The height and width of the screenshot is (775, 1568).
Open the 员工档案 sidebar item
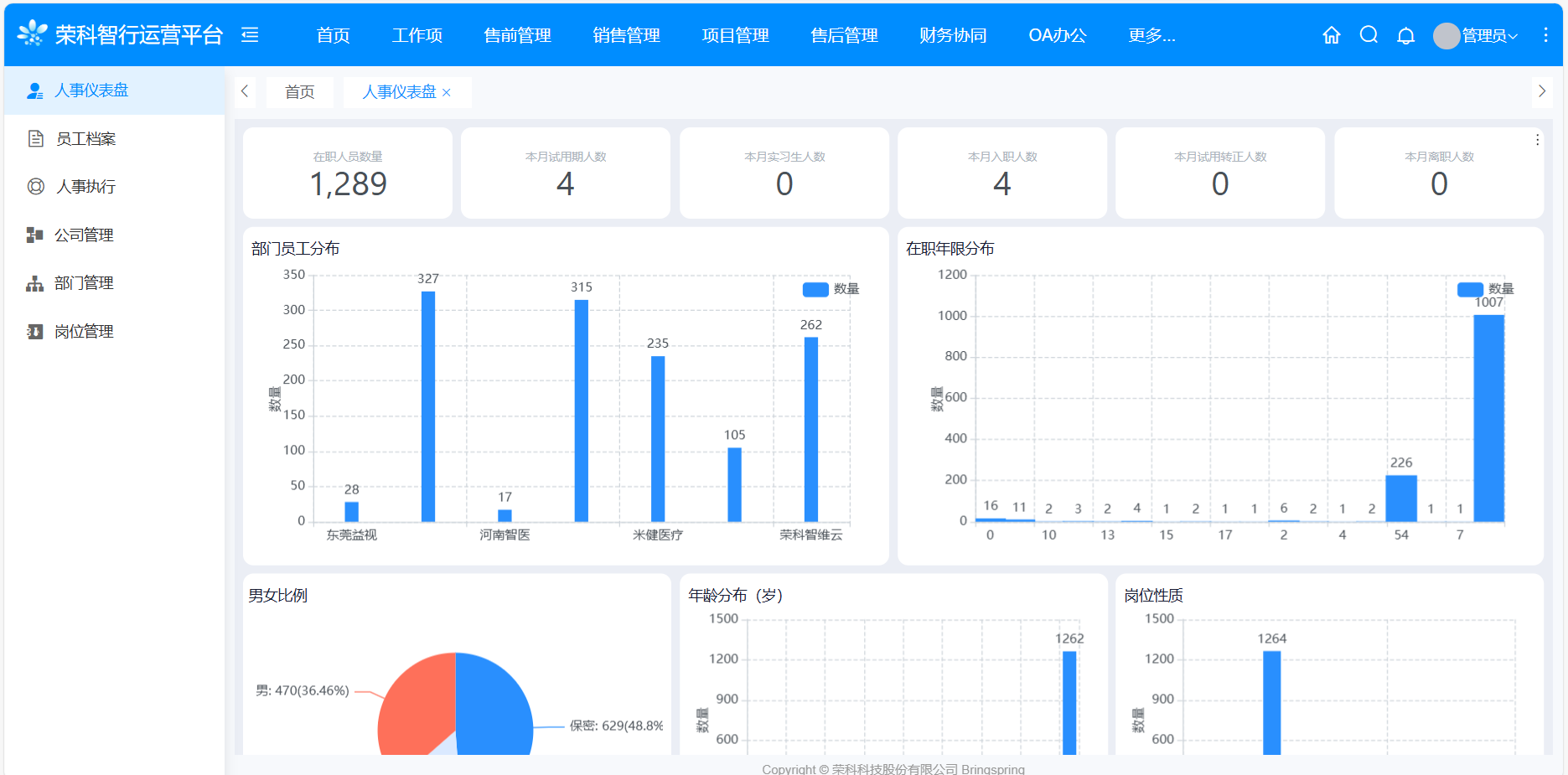coord(85,139)
